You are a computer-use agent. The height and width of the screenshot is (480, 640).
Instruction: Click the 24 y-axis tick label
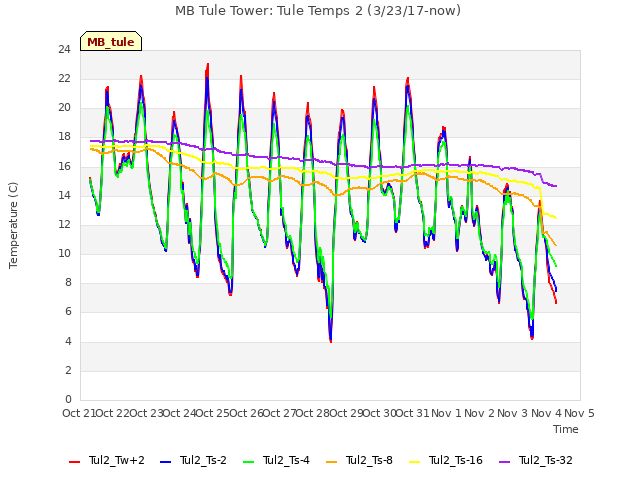click(x=64, y=50)
